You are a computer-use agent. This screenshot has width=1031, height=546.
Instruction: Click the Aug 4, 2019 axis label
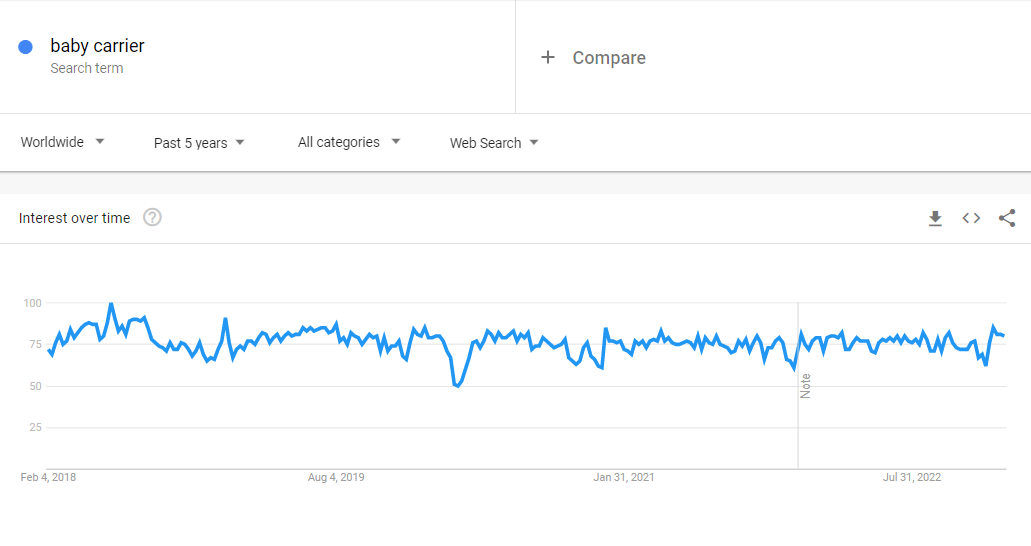[336, 477]
